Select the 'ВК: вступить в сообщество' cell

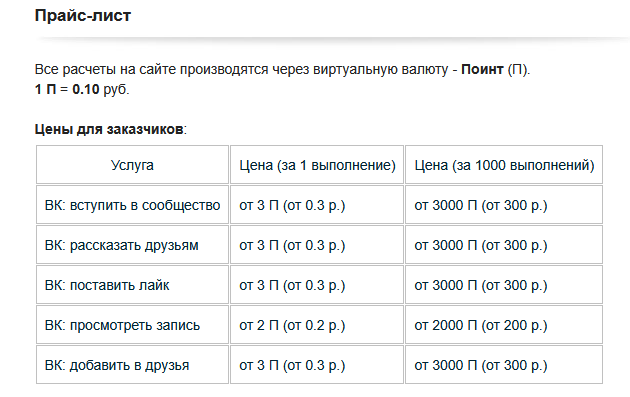coord(132,205)
